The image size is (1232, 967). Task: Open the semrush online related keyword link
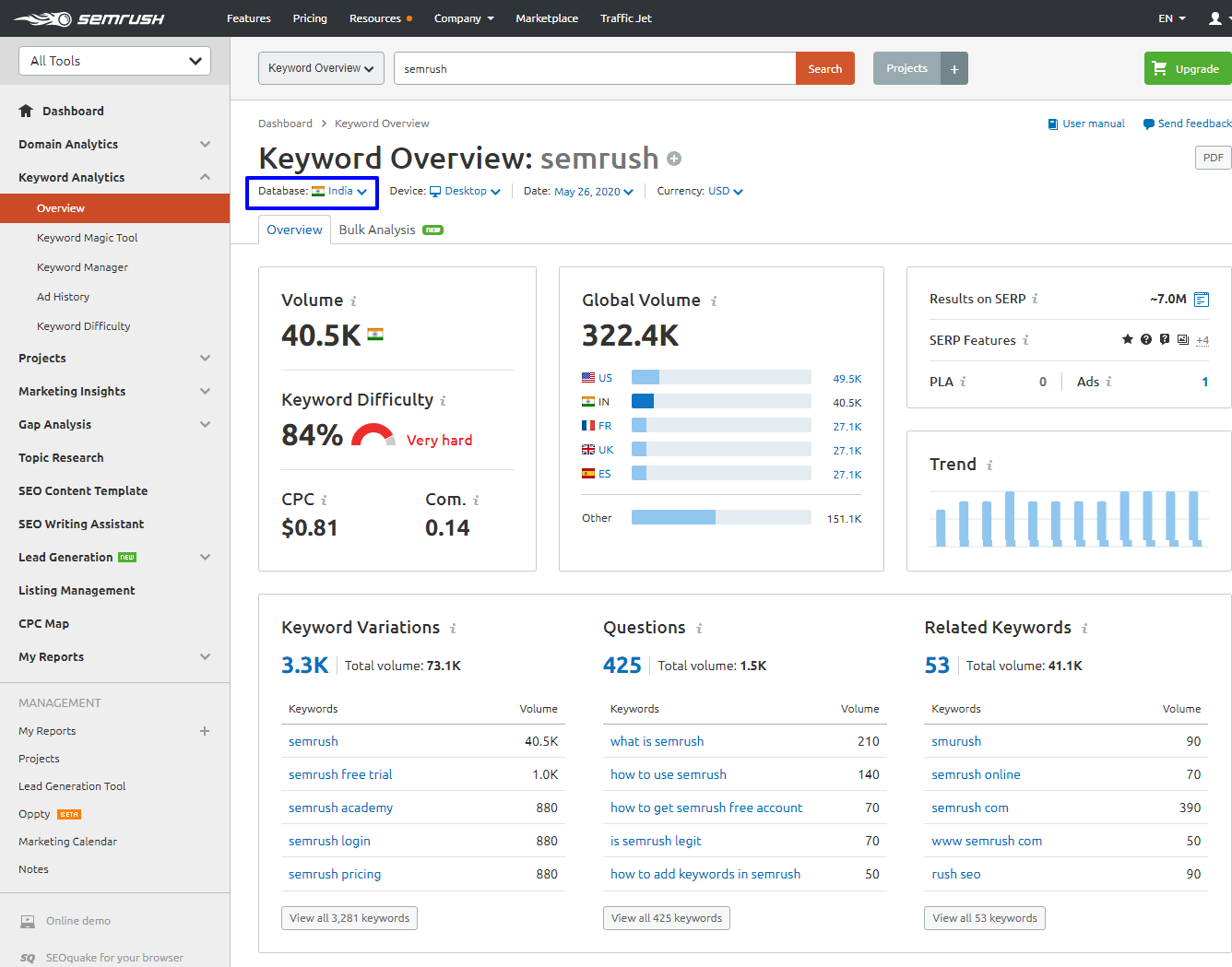click(976, 774)
